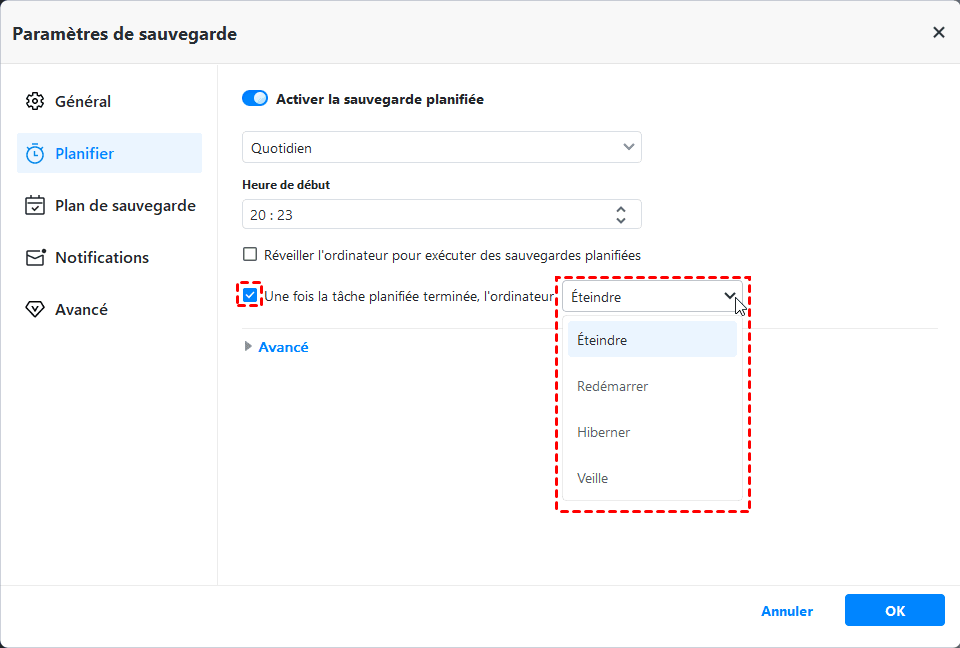This screenshot has height=648, width=960.
Task: Pick Éteindre in the open list
Action: pyautogui.click(x=602, y=340)
